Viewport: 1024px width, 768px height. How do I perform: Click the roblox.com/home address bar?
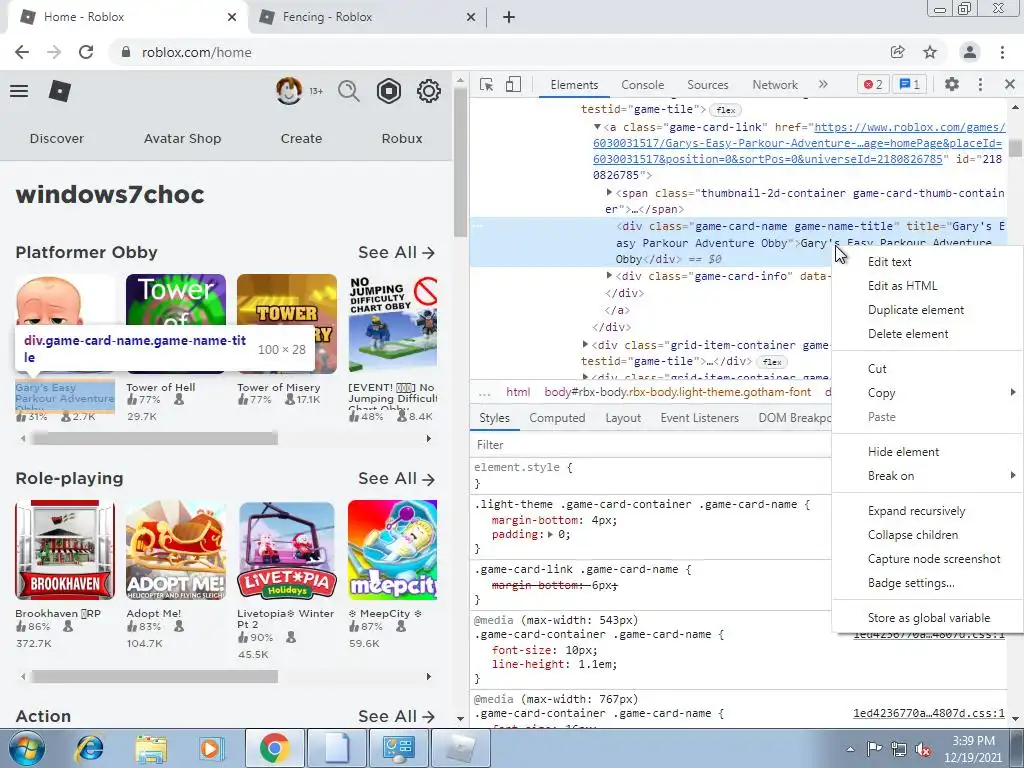(x=496, y=52)
